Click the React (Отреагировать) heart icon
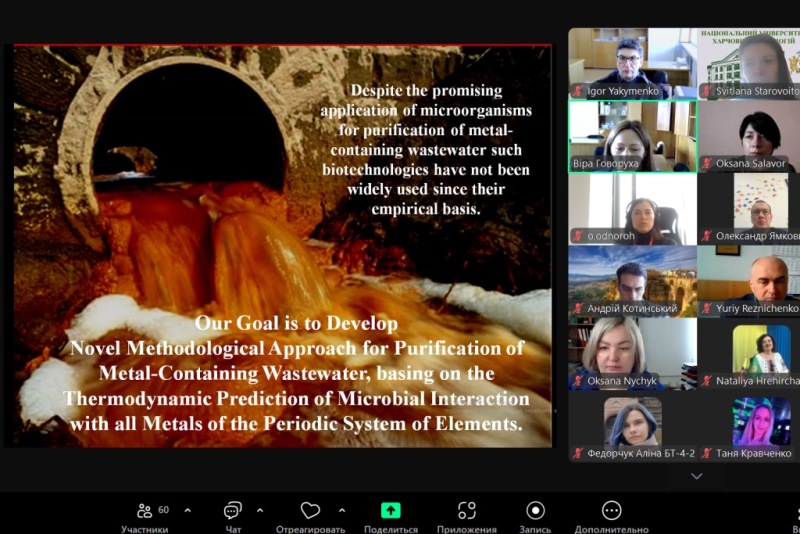This screenshot has width=800, height=534. (x=310, y=511)
